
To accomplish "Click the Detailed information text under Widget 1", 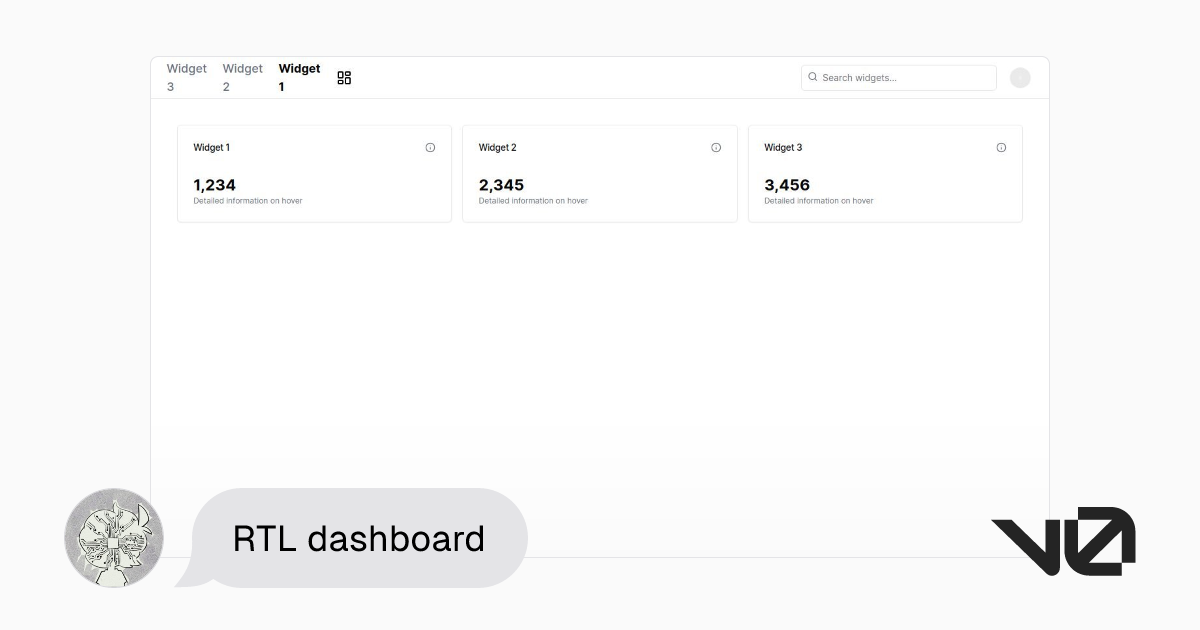I will click(x=247, y=200).
